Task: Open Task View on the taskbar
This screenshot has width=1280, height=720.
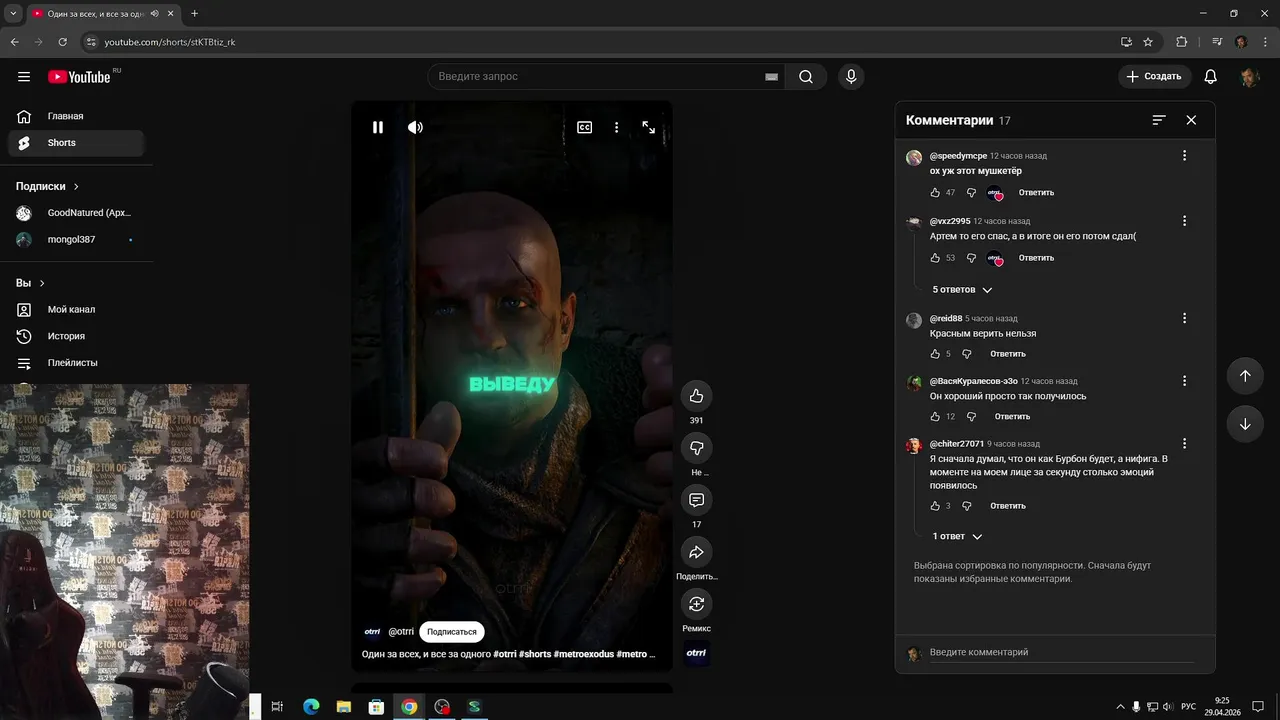Action: 278,707
